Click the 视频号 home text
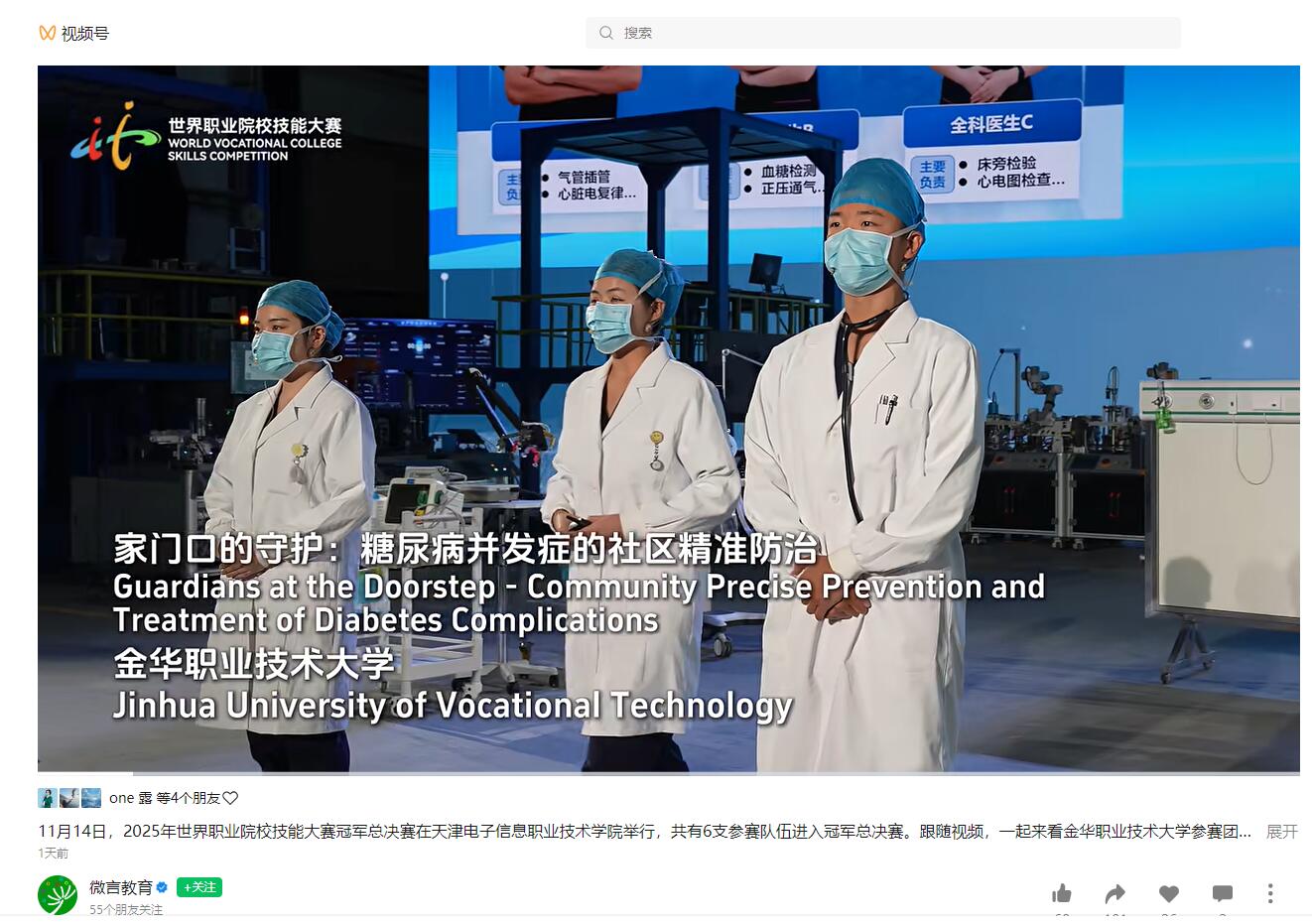 85,34
